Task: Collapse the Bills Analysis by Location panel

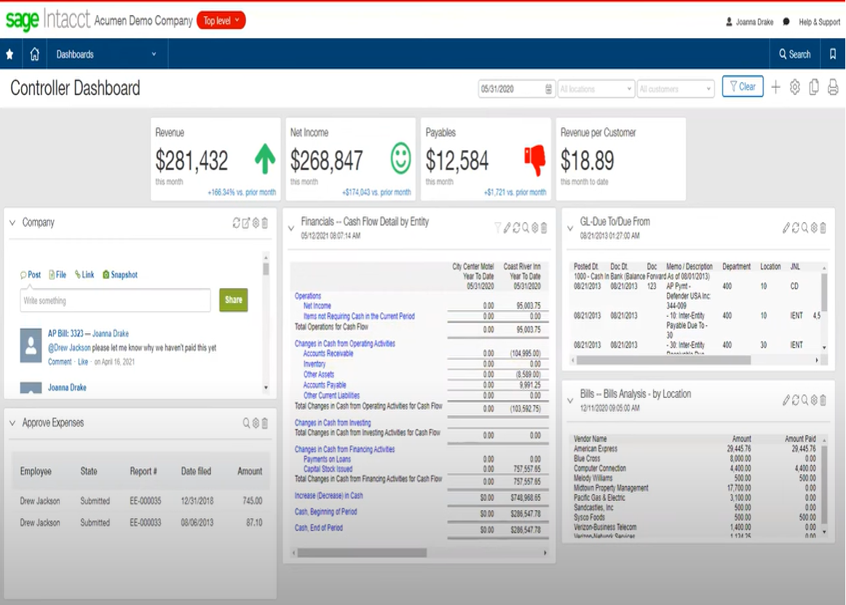Action: click(570, 400)
